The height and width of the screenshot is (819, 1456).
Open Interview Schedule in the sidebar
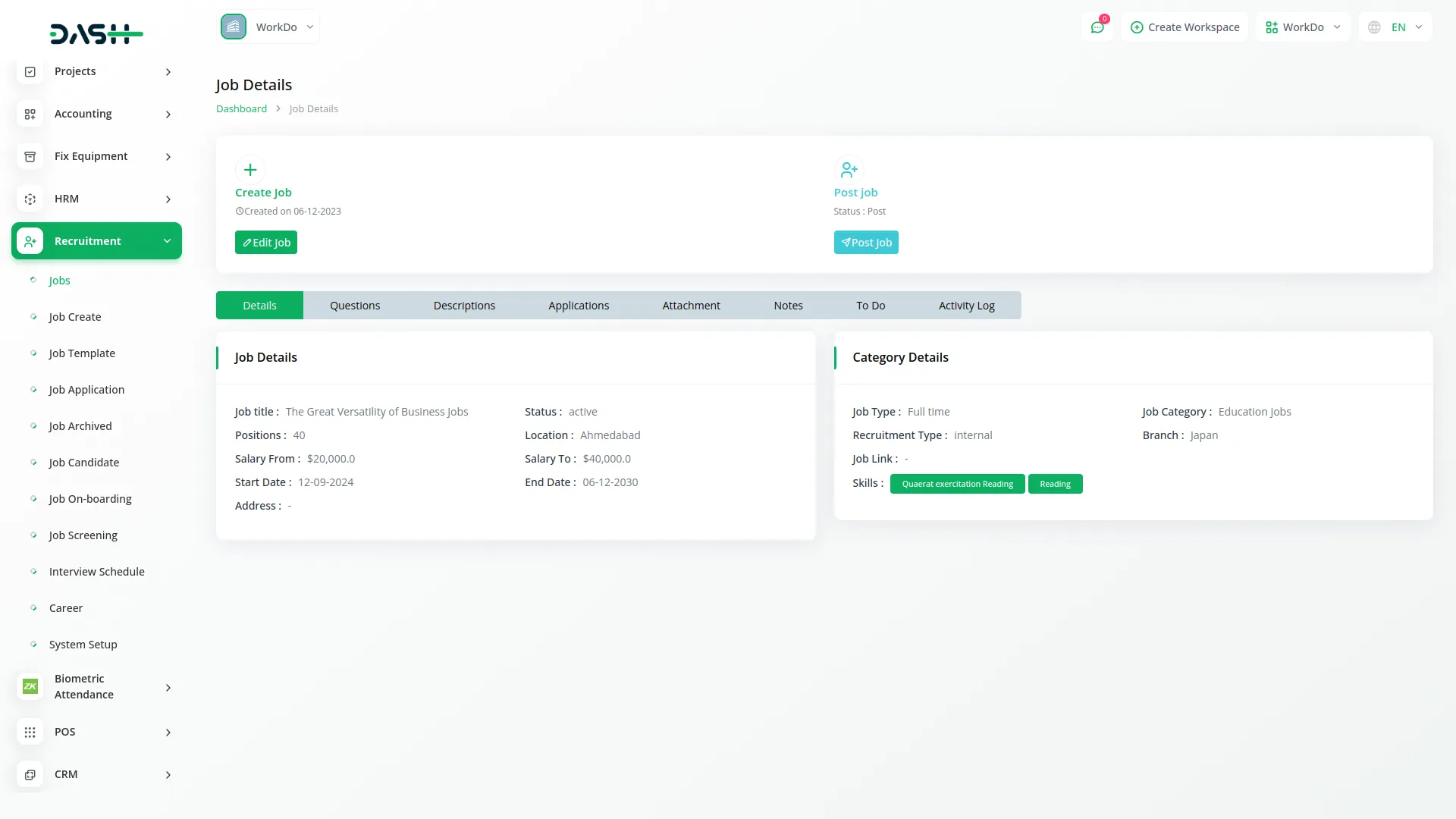pos(97,572)
